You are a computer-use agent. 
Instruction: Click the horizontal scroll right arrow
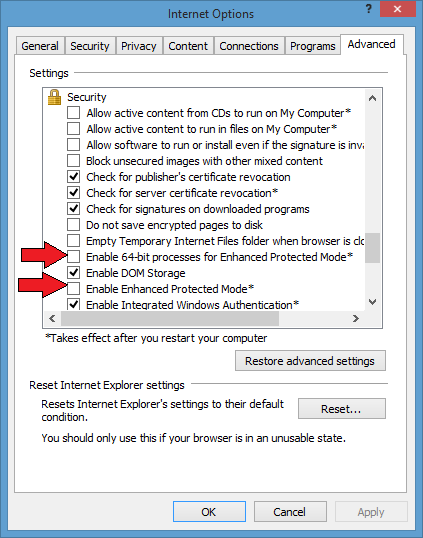pyautogui.click(x=356, y=318)
